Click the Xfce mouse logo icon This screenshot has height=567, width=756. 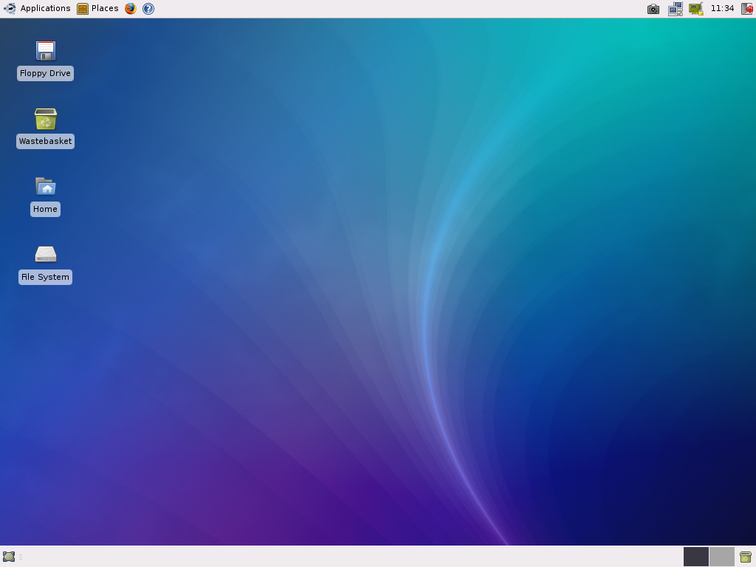pyautogui.click(x=9, y=9)
